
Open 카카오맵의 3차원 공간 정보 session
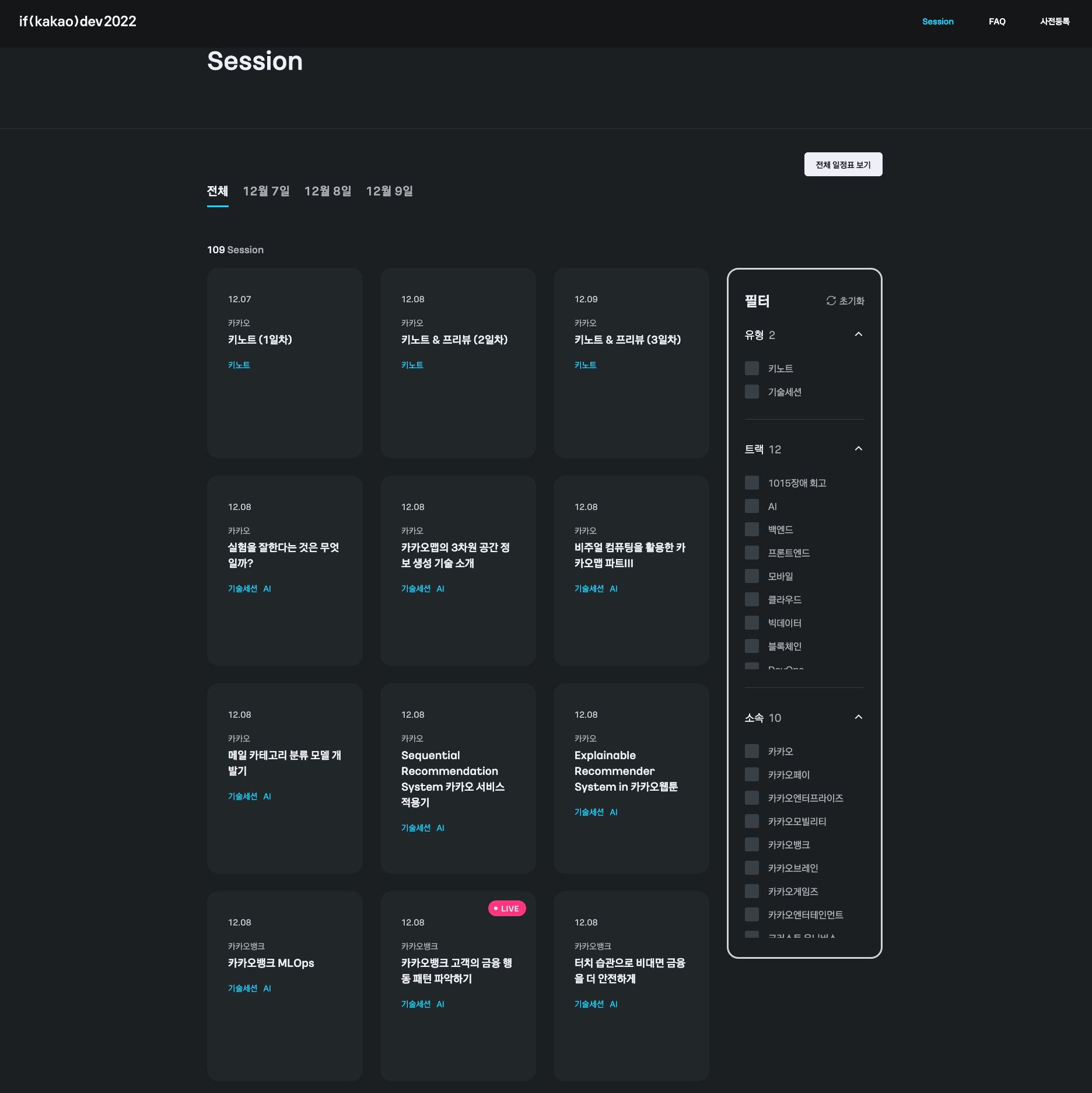tap(458, 571)
